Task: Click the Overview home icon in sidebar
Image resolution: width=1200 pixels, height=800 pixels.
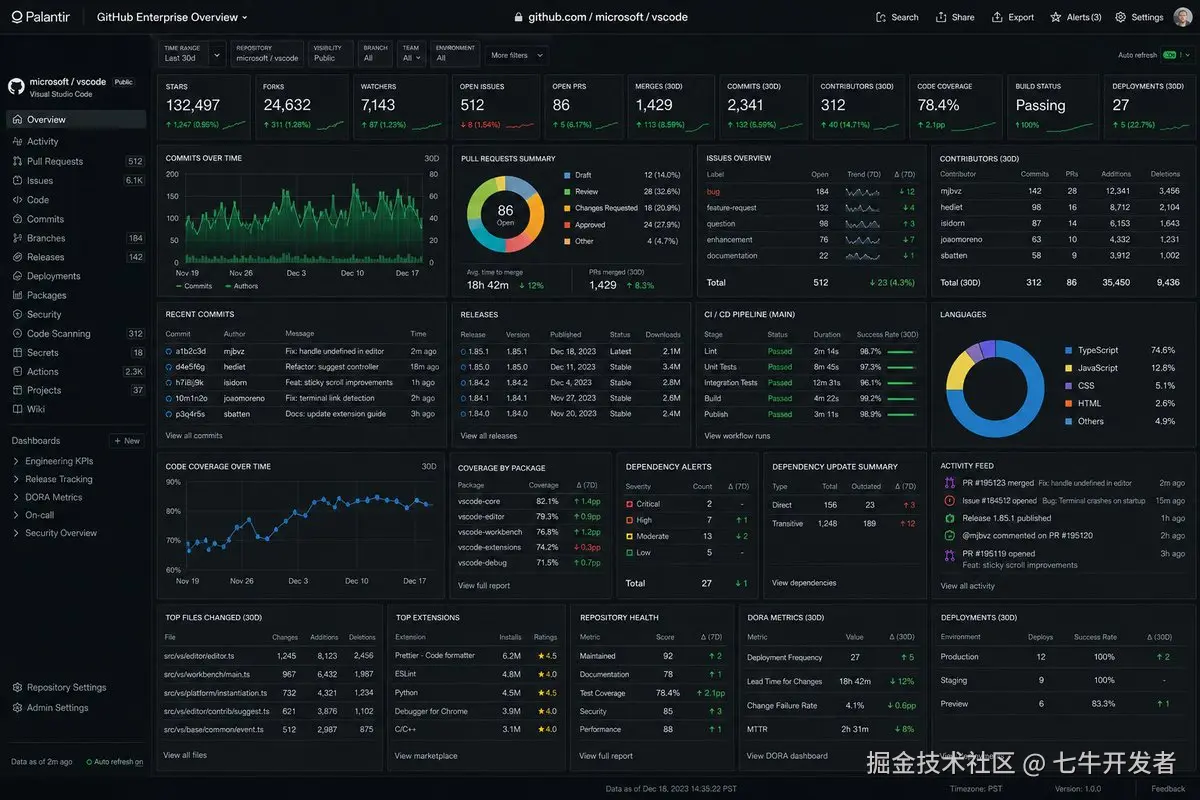Action: 17,120
